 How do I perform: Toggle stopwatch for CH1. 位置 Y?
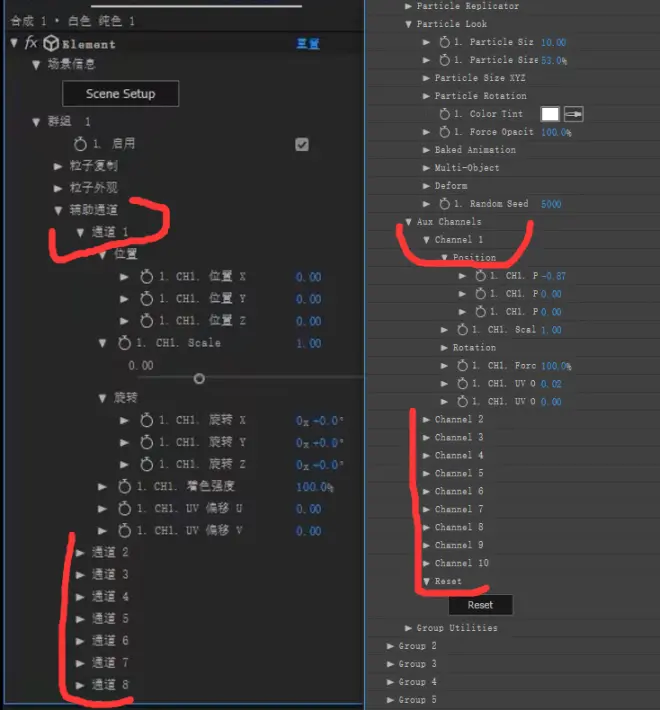tap(146, 299)
